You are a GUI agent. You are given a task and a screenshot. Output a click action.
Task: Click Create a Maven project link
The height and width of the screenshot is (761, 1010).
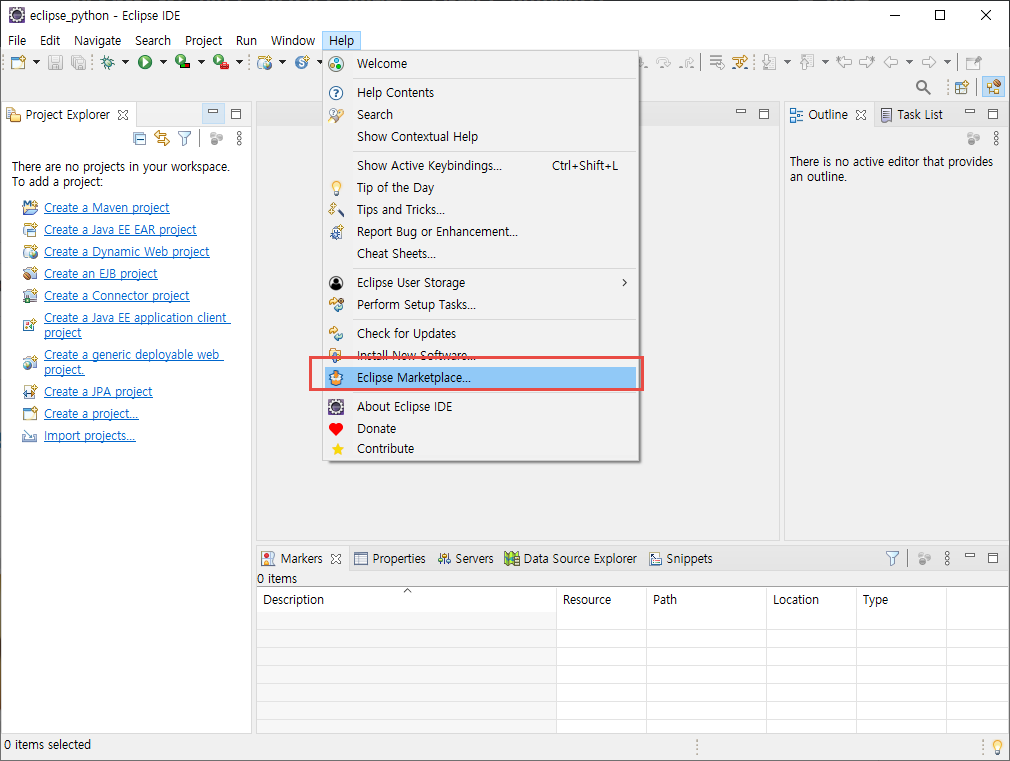107,207
